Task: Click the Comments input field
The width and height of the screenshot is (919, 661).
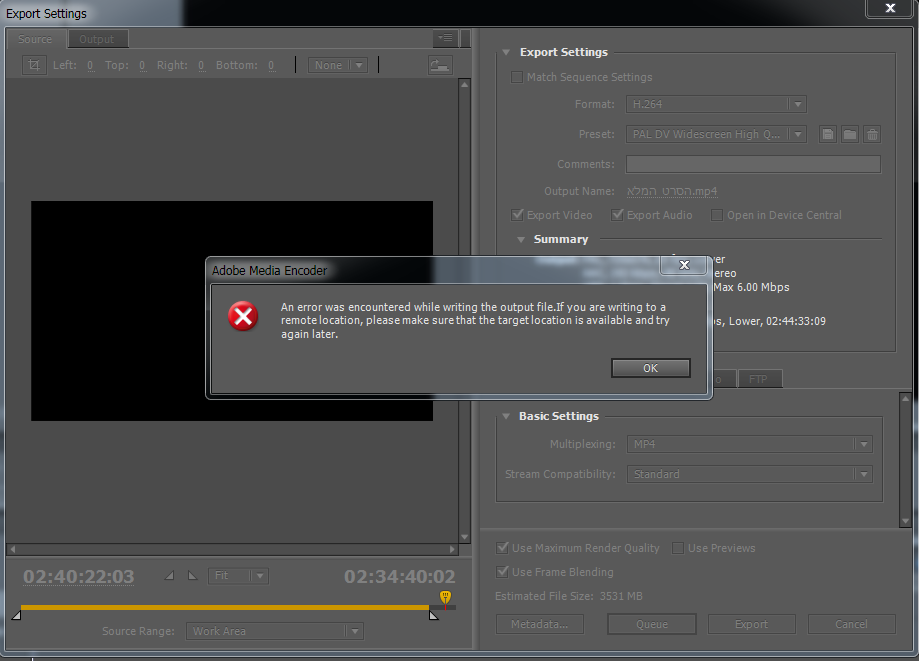Action: [x=753, y=164]
